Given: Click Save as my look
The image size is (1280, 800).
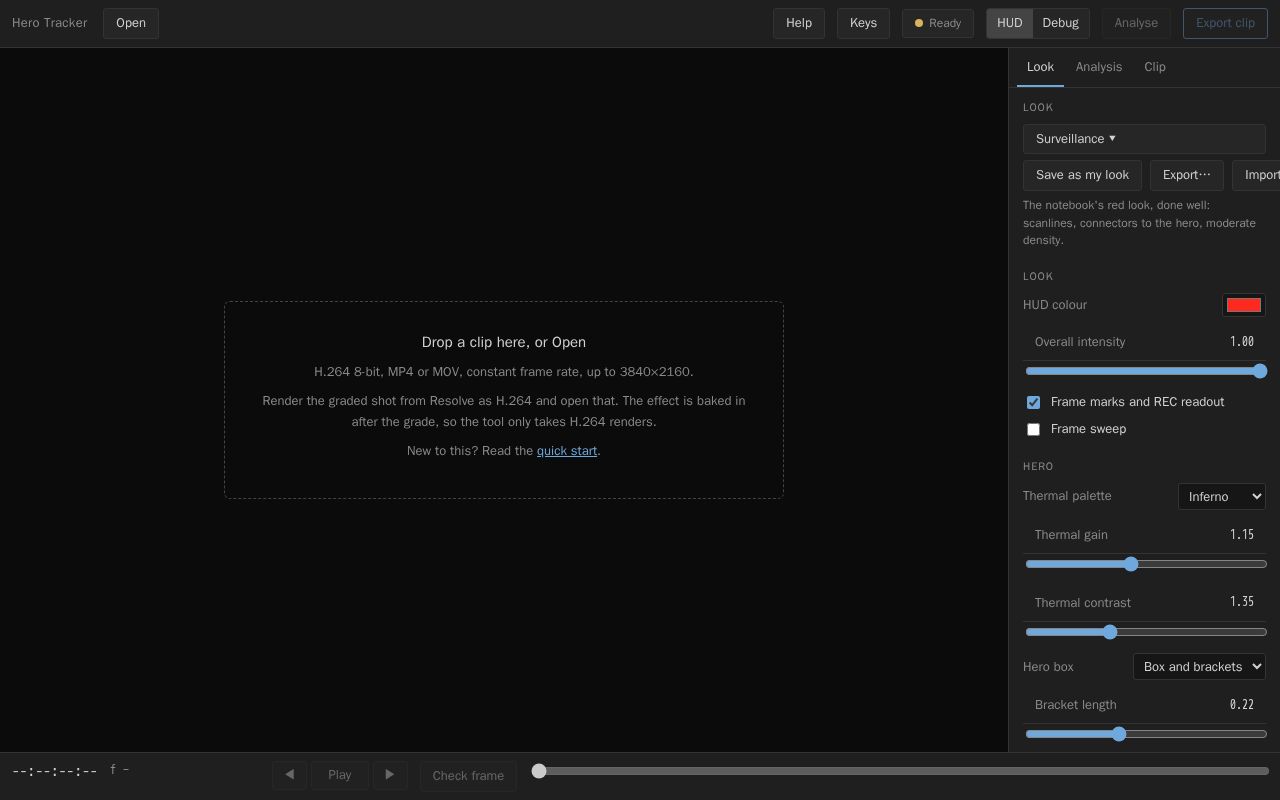Looking at the screenshot, I should 1082,175.
